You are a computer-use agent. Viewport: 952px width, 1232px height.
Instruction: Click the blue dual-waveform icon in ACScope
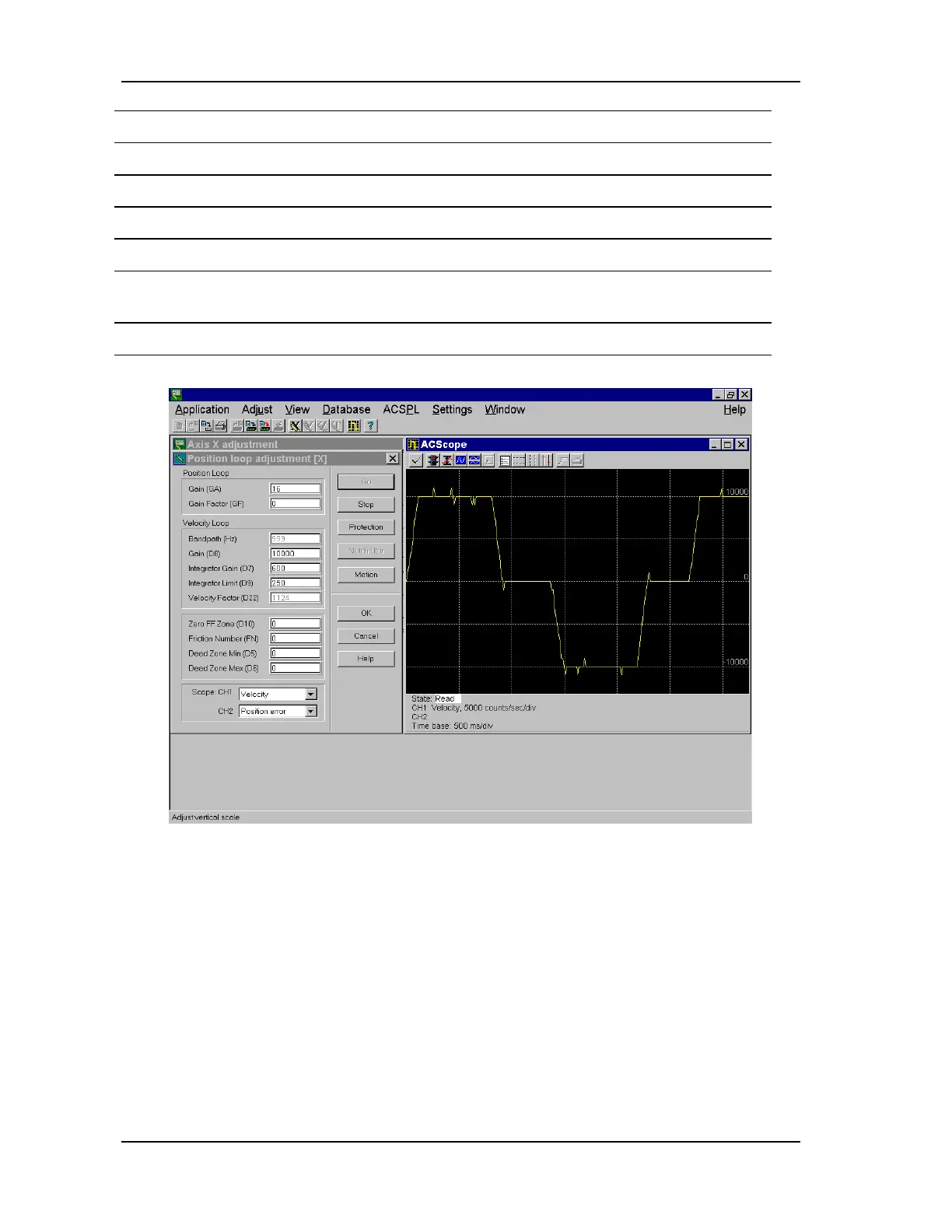click(474, 460)
